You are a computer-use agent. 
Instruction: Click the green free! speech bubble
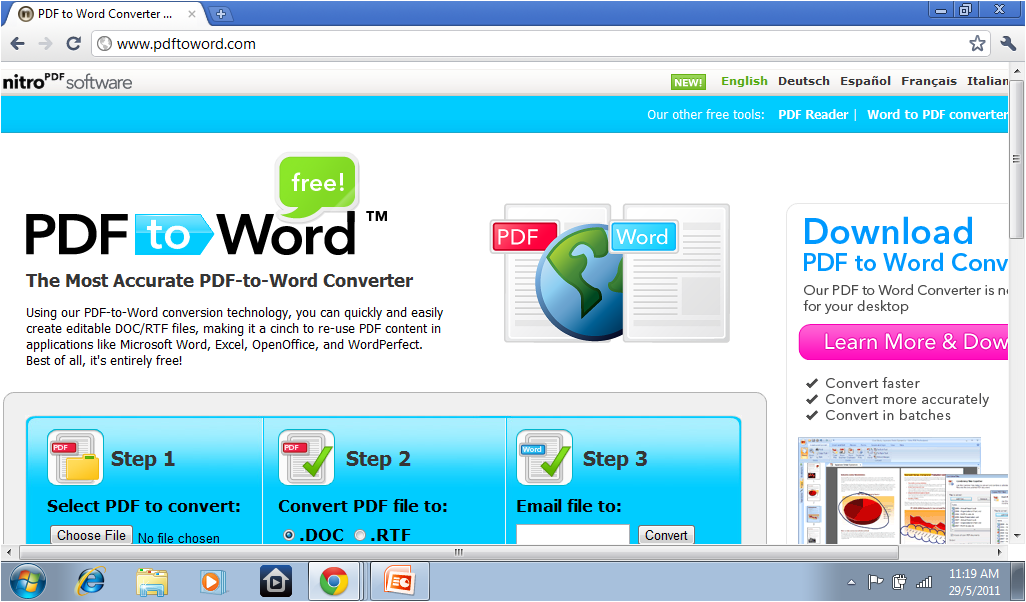pos(317,184)
